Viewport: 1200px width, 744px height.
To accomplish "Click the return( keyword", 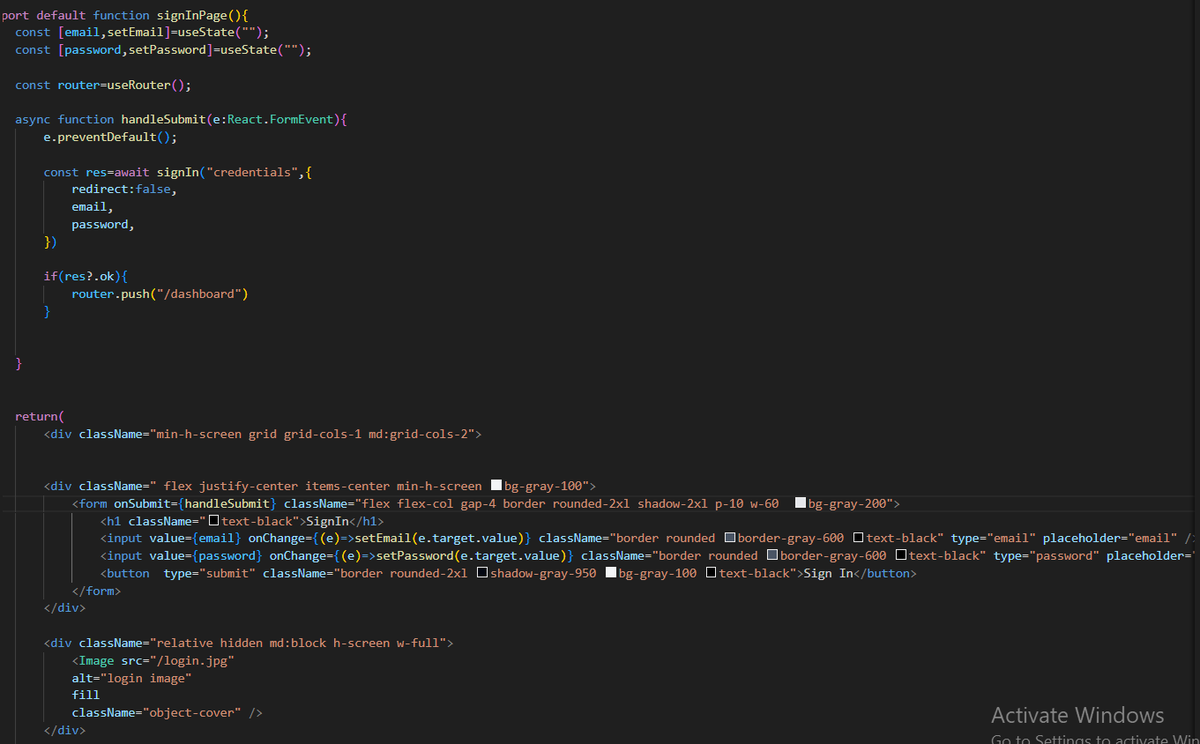I will click(x=40, y=416).
